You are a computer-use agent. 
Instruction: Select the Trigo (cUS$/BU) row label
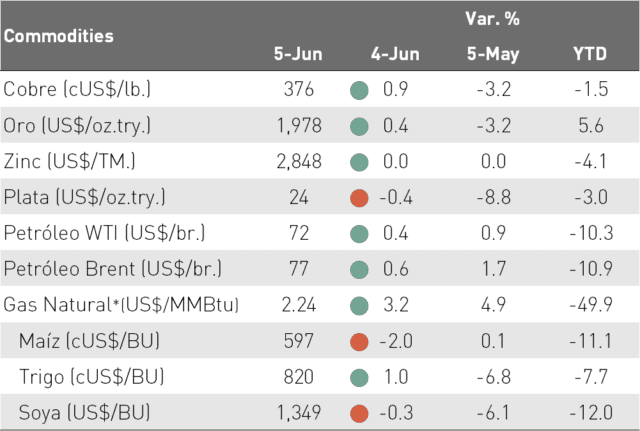(x=91, y=377)
